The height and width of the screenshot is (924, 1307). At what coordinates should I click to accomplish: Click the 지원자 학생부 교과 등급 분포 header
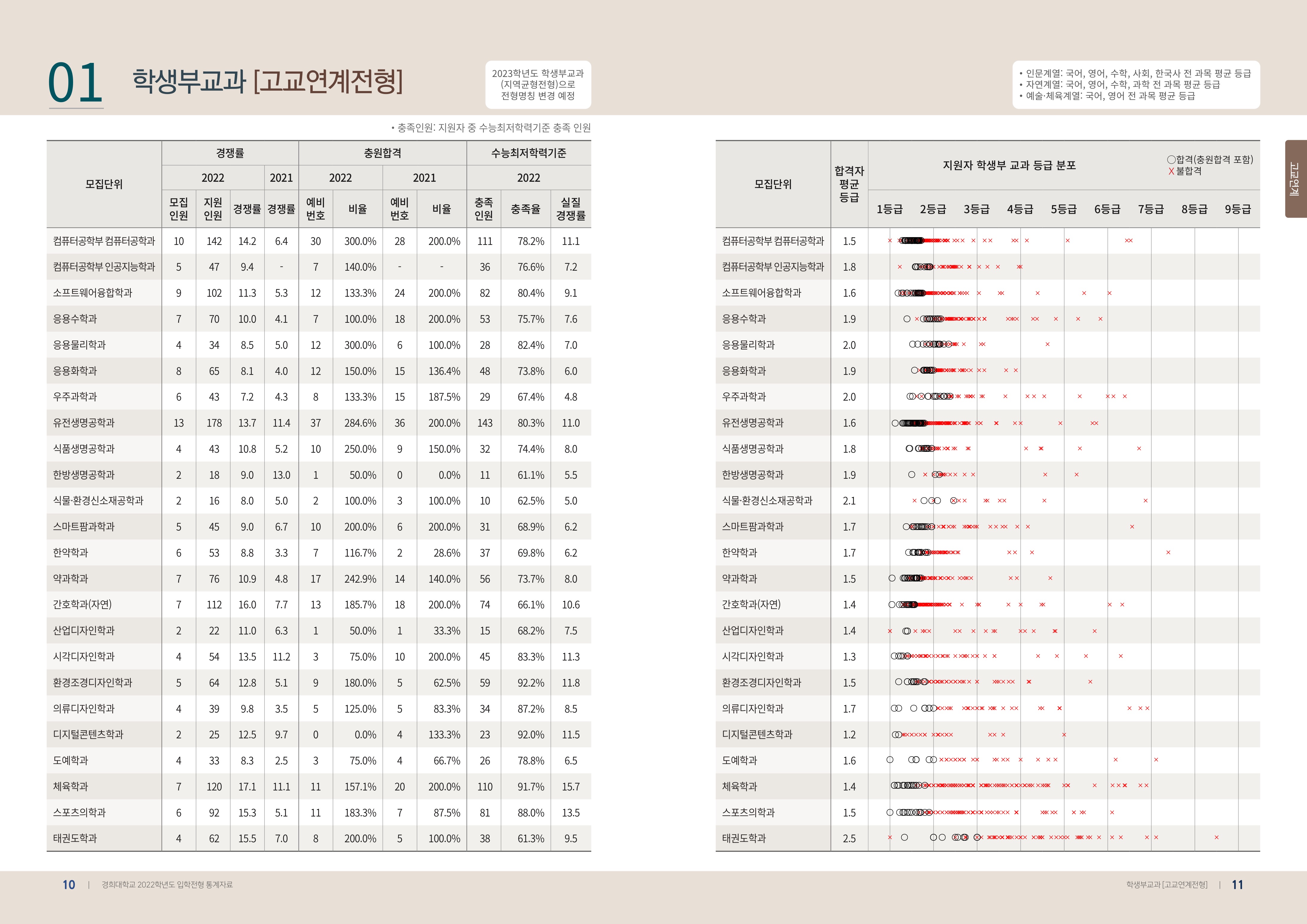tap(1009, 166)
